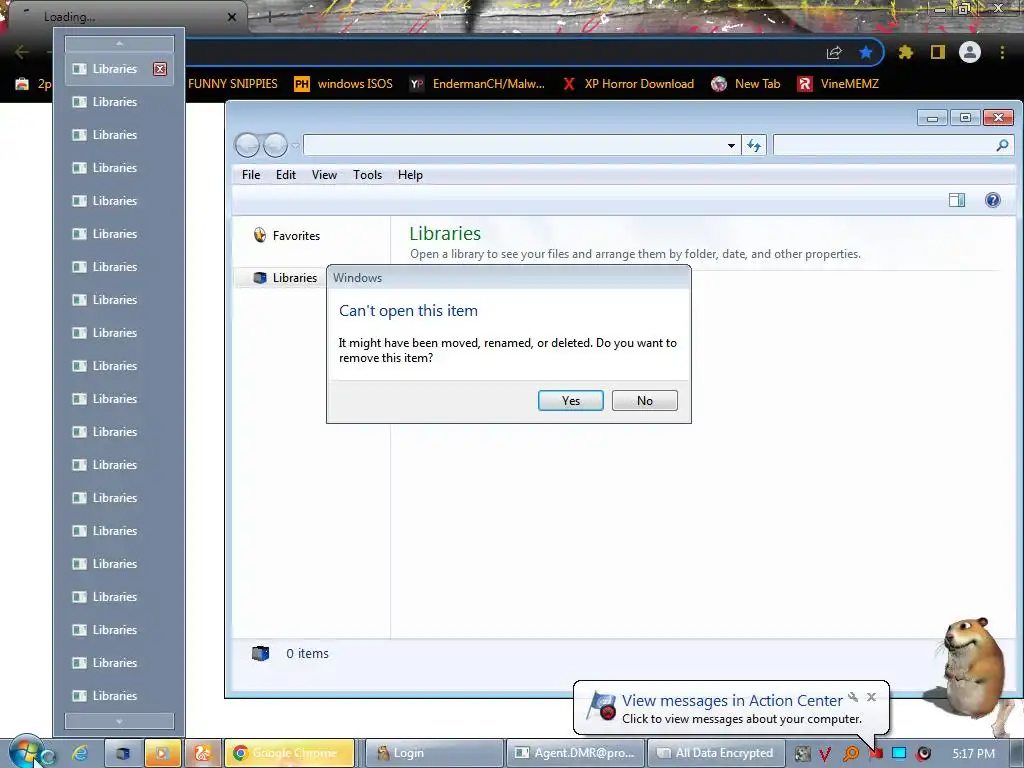Click the search magnifier icon in Explorer
The image size is (1024, 768).
(x=1002, y=145)
